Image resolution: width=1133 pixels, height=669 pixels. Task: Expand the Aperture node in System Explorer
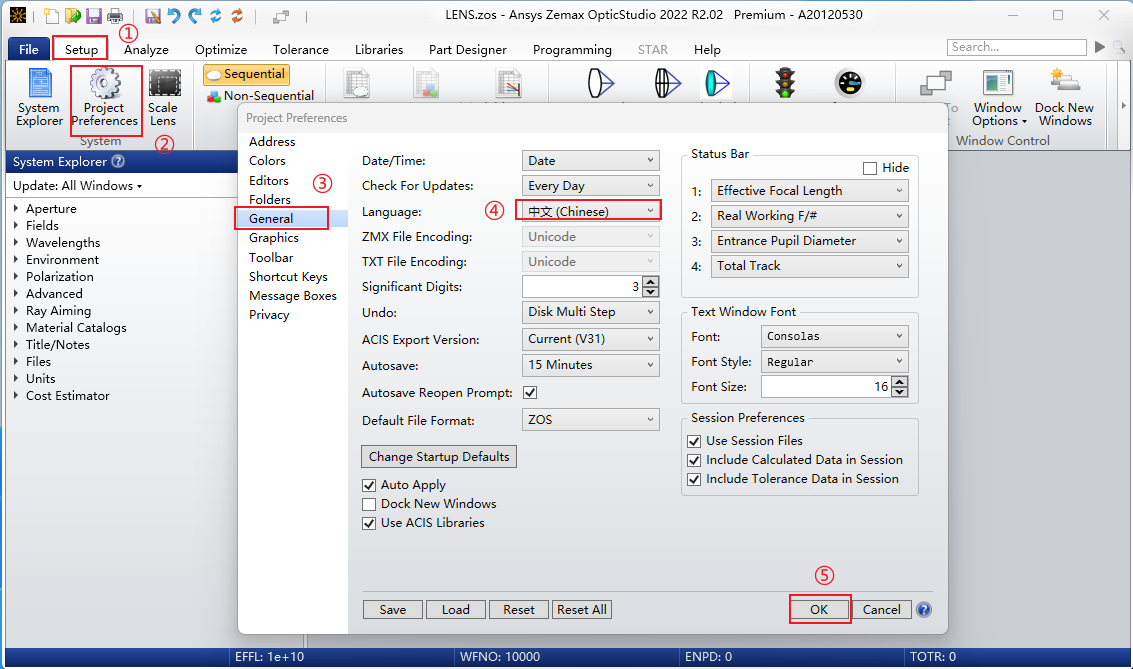click(x=16, y=208)
